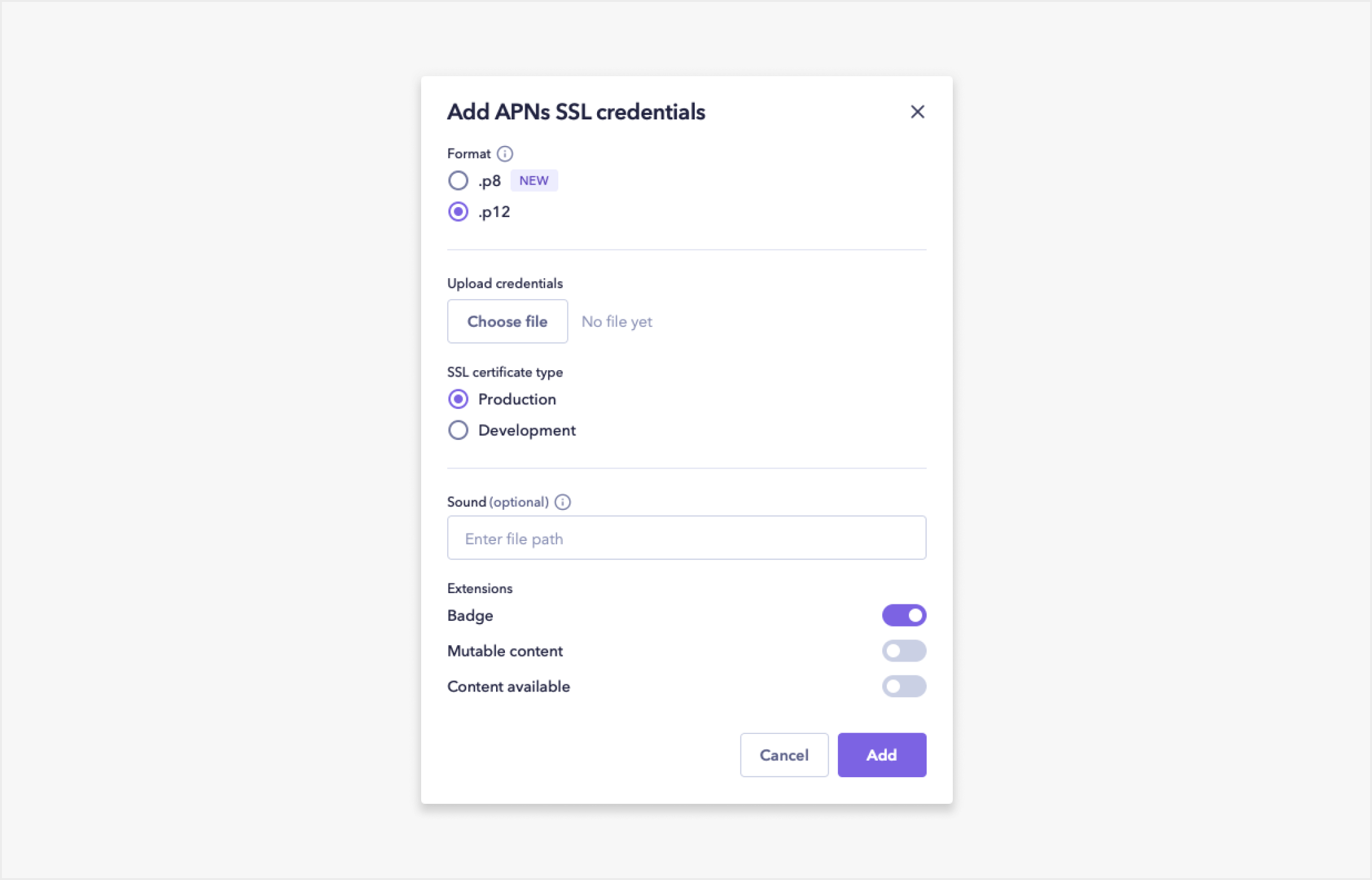Click the Add button
Screen dimensions: 1372x880
[882, 755]
